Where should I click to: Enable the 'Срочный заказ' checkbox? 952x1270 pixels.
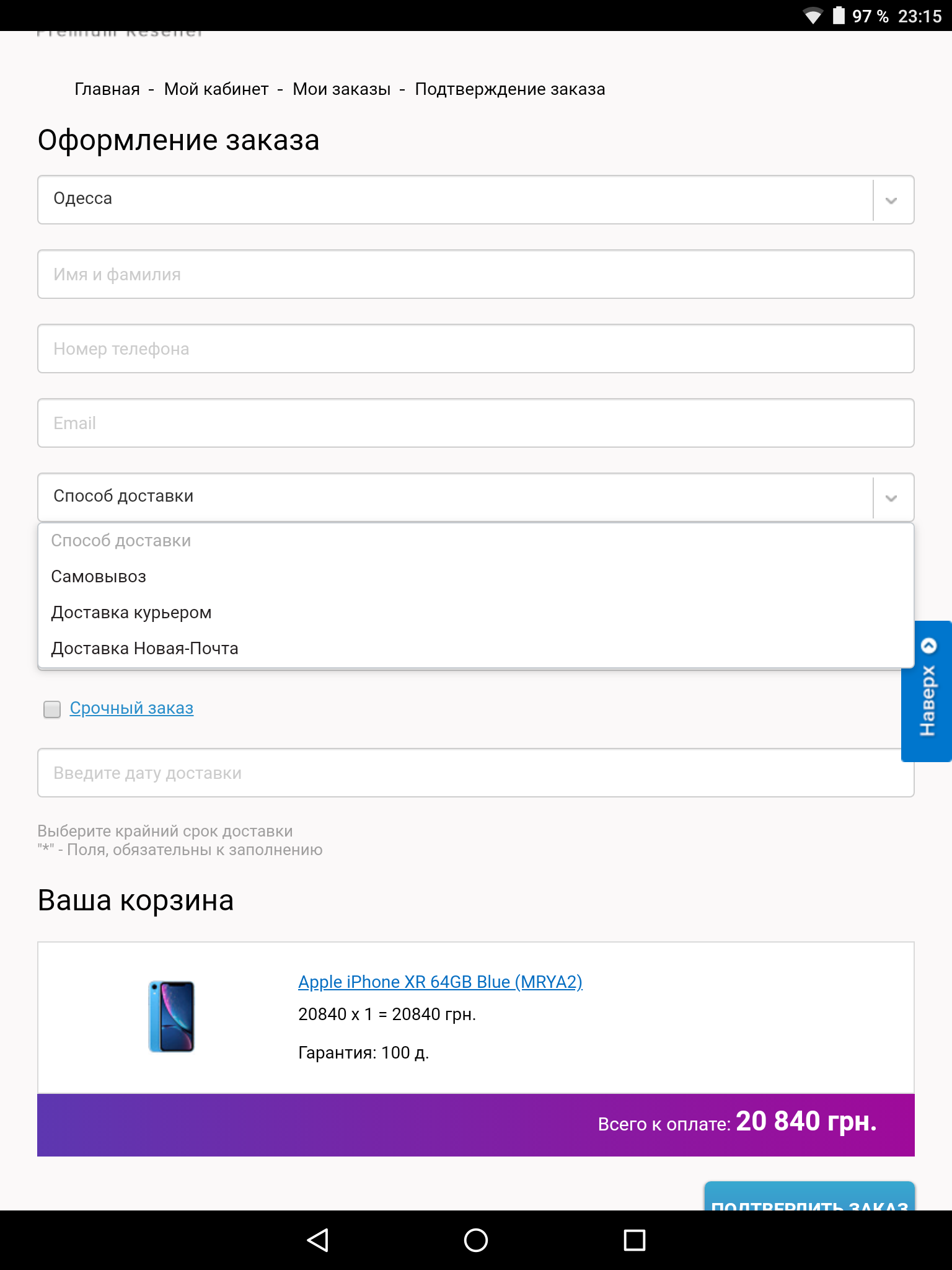click(x=52, y=709)
